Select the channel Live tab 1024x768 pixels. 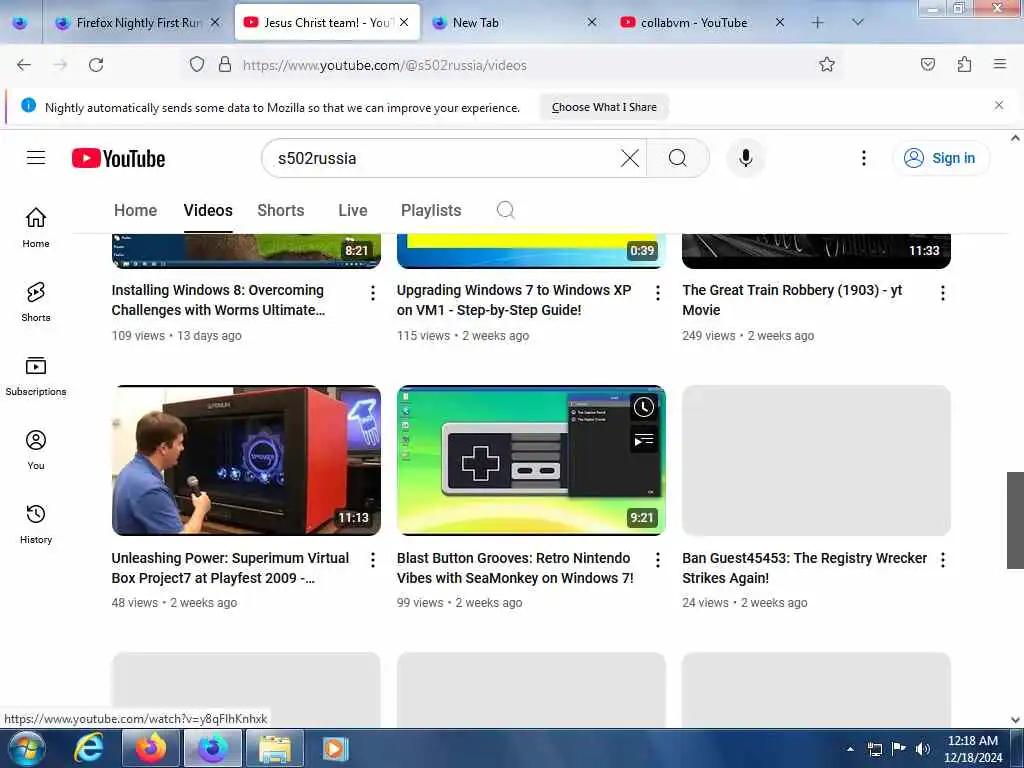pyautogui.click(x=353, y=210)
